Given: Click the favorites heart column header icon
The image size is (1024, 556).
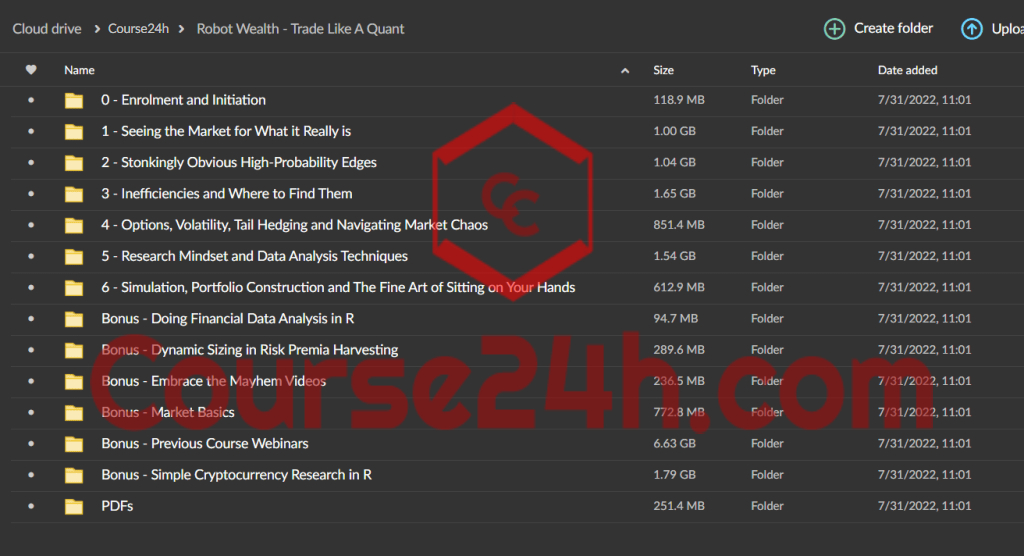Looking at the screenshot, I should tap(31, 70).
